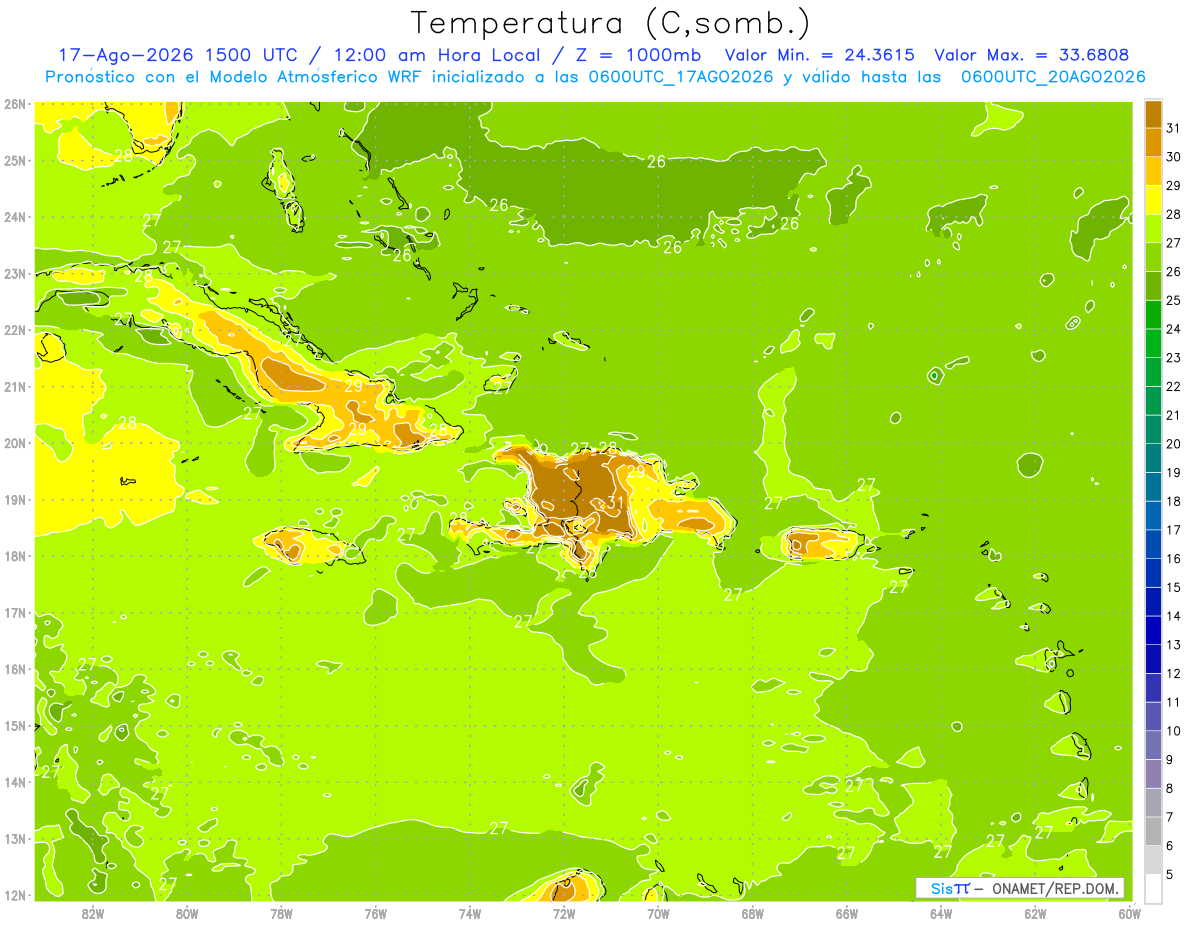Click the latitude axis label "18N"
This screenshot has height=927, width=1200.
pos(15,556)
